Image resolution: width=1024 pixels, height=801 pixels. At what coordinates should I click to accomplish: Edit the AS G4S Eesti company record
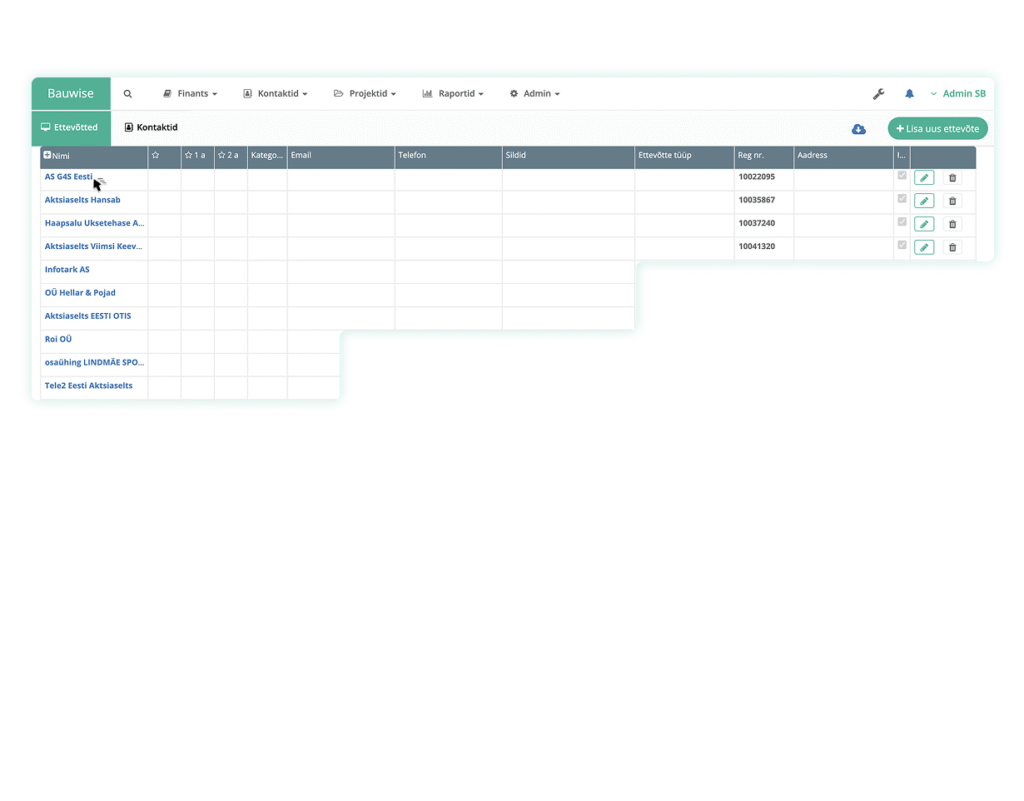coord(923,177)
